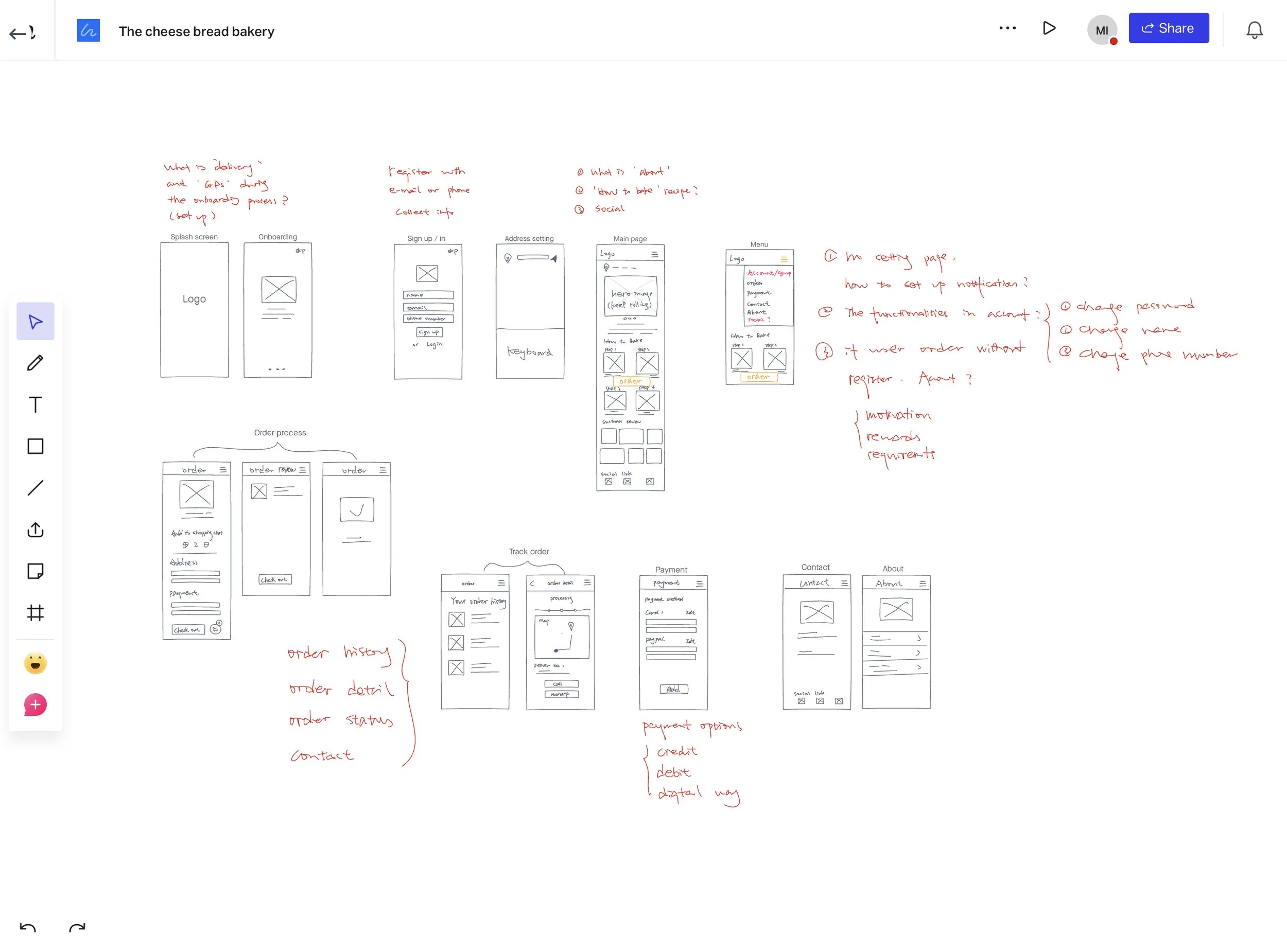This screenshot has height=952, width=1287.
Task: Select the line tool
Action: pos(35,488)
